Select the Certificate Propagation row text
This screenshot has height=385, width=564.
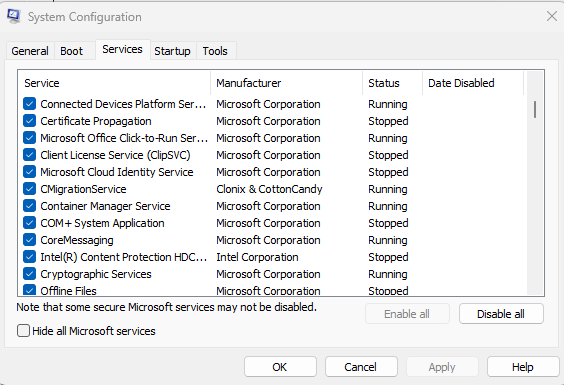[x=96, y=121]
